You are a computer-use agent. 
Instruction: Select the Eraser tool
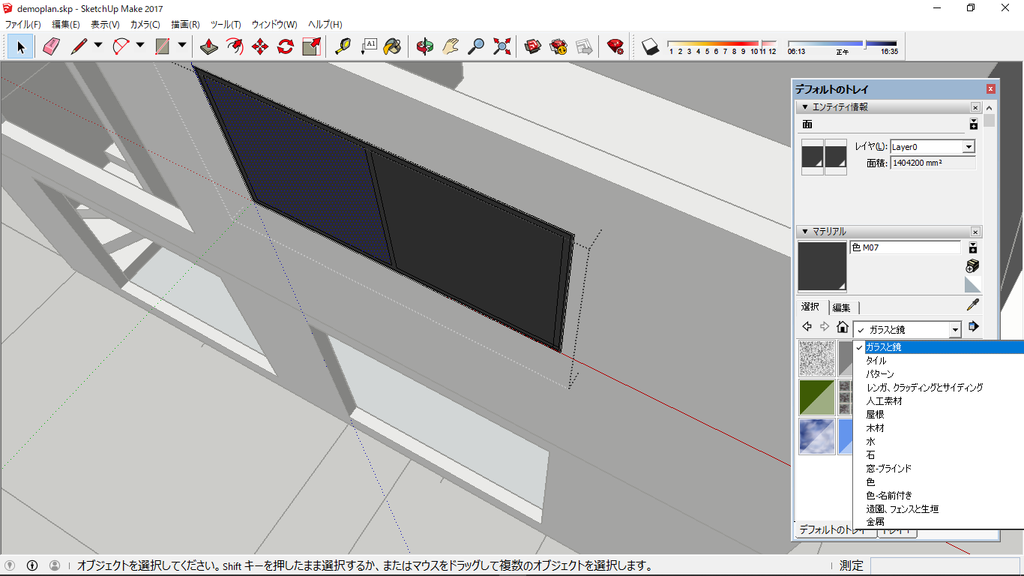tap(51, 46)
